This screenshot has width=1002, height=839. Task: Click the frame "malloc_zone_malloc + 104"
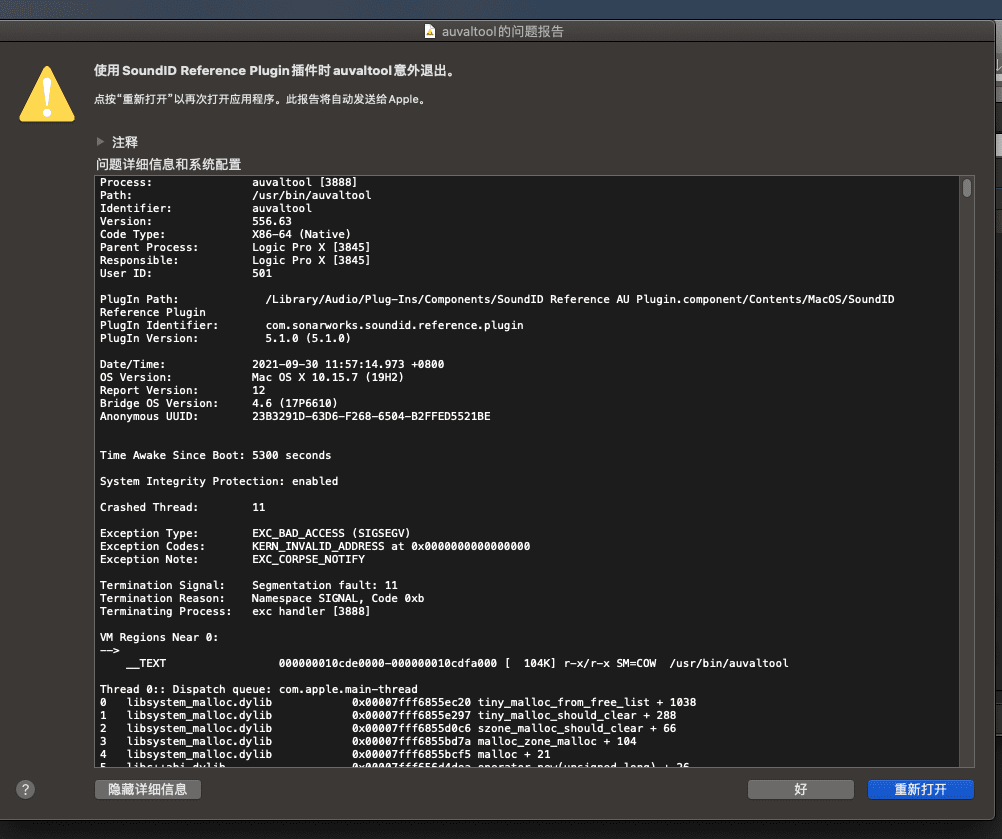[557, 741]
